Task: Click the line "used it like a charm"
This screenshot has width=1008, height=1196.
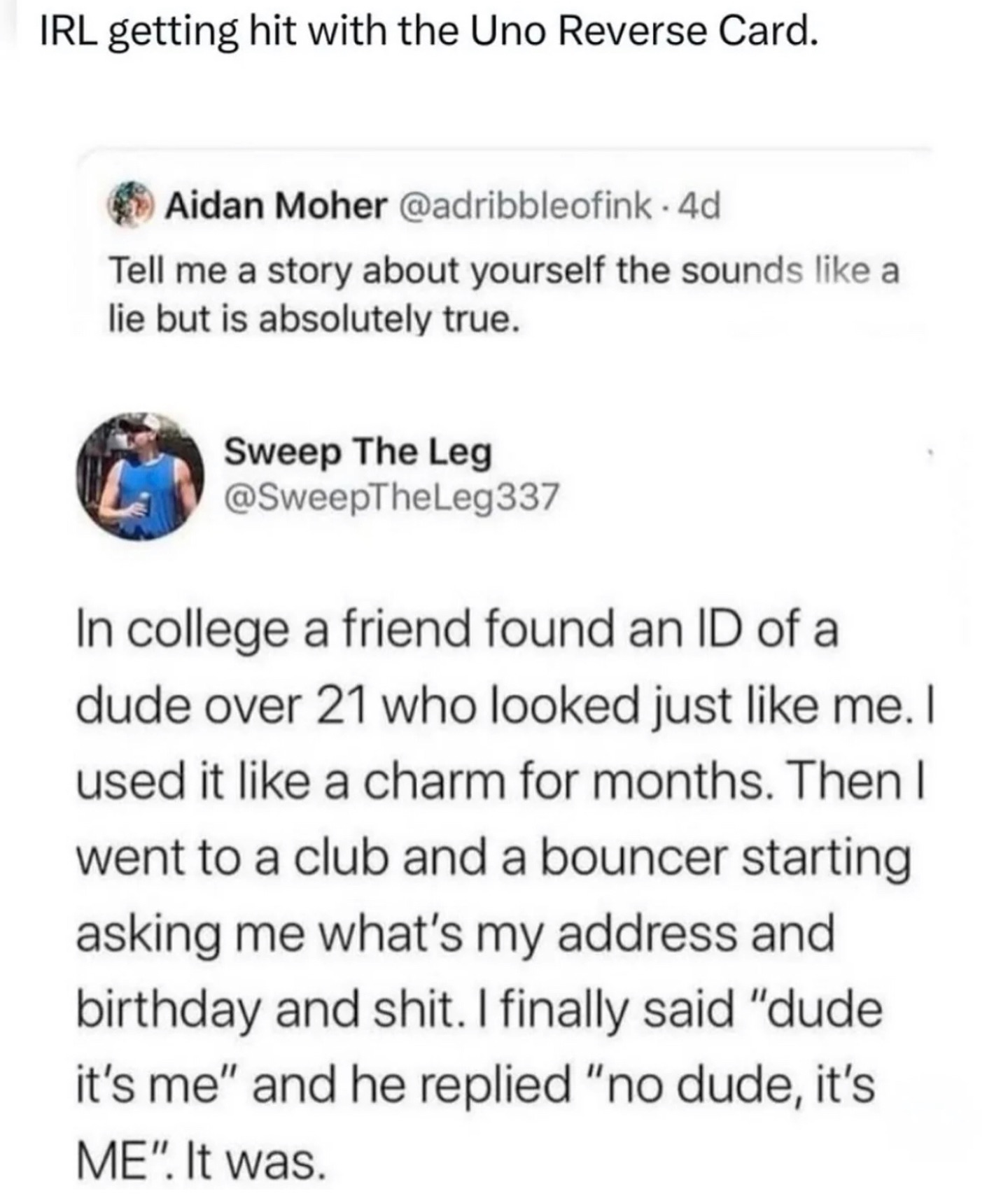Action: tap(500, 782)
